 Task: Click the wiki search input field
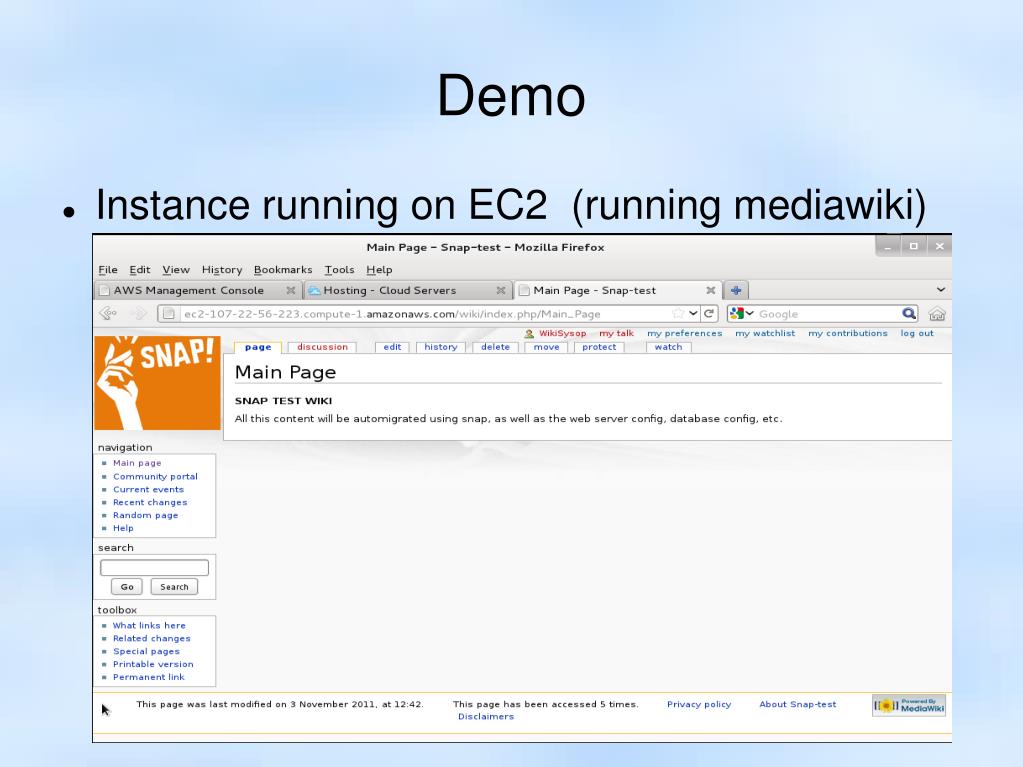pyautogui.click(x=154, y=567)
